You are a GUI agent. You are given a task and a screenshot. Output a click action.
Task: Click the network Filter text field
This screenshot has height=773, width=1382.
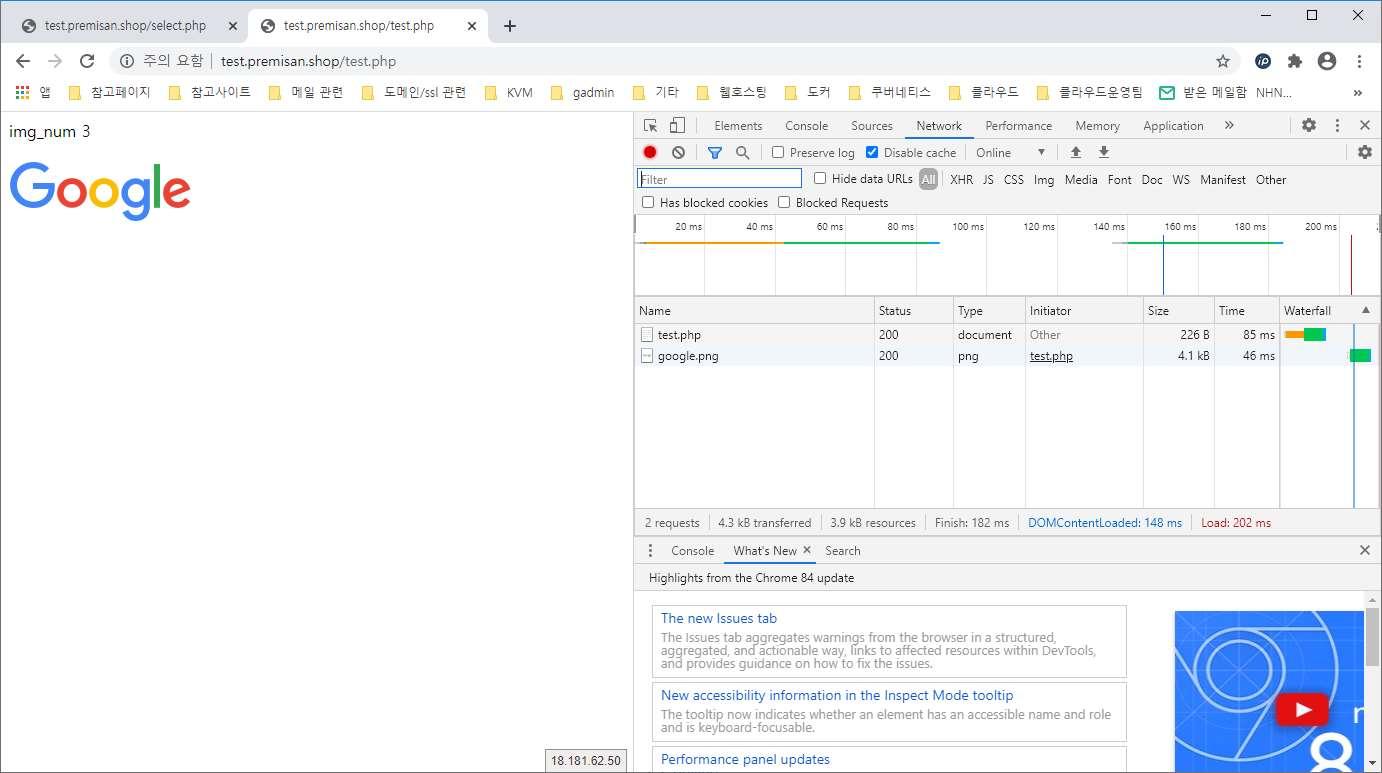point(720,179)
